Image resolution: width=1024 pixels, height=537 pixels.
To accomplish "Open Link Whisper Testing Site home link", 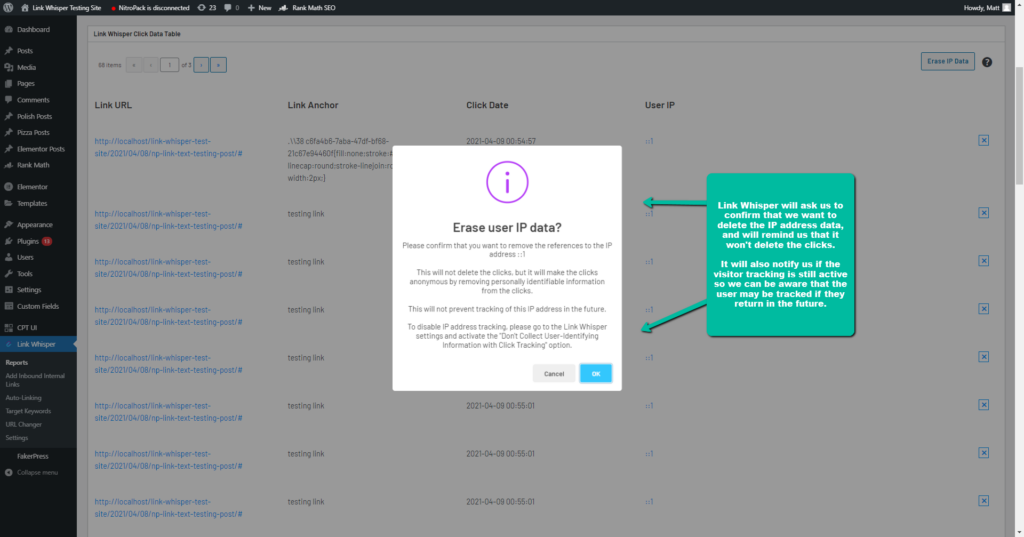I will coord(61,8).
